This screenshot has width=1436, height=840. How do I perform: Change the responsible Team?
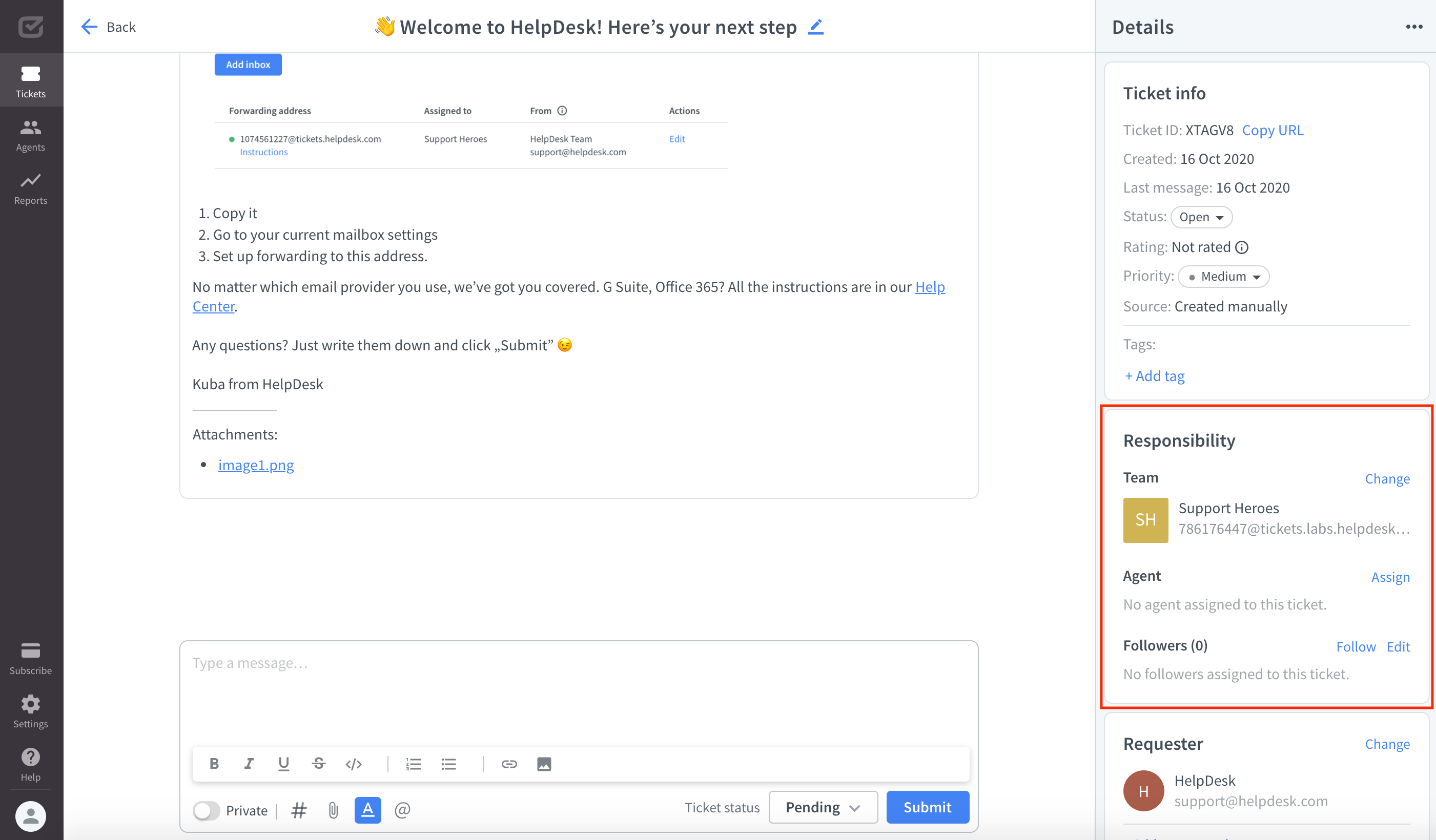(1387, 478)
